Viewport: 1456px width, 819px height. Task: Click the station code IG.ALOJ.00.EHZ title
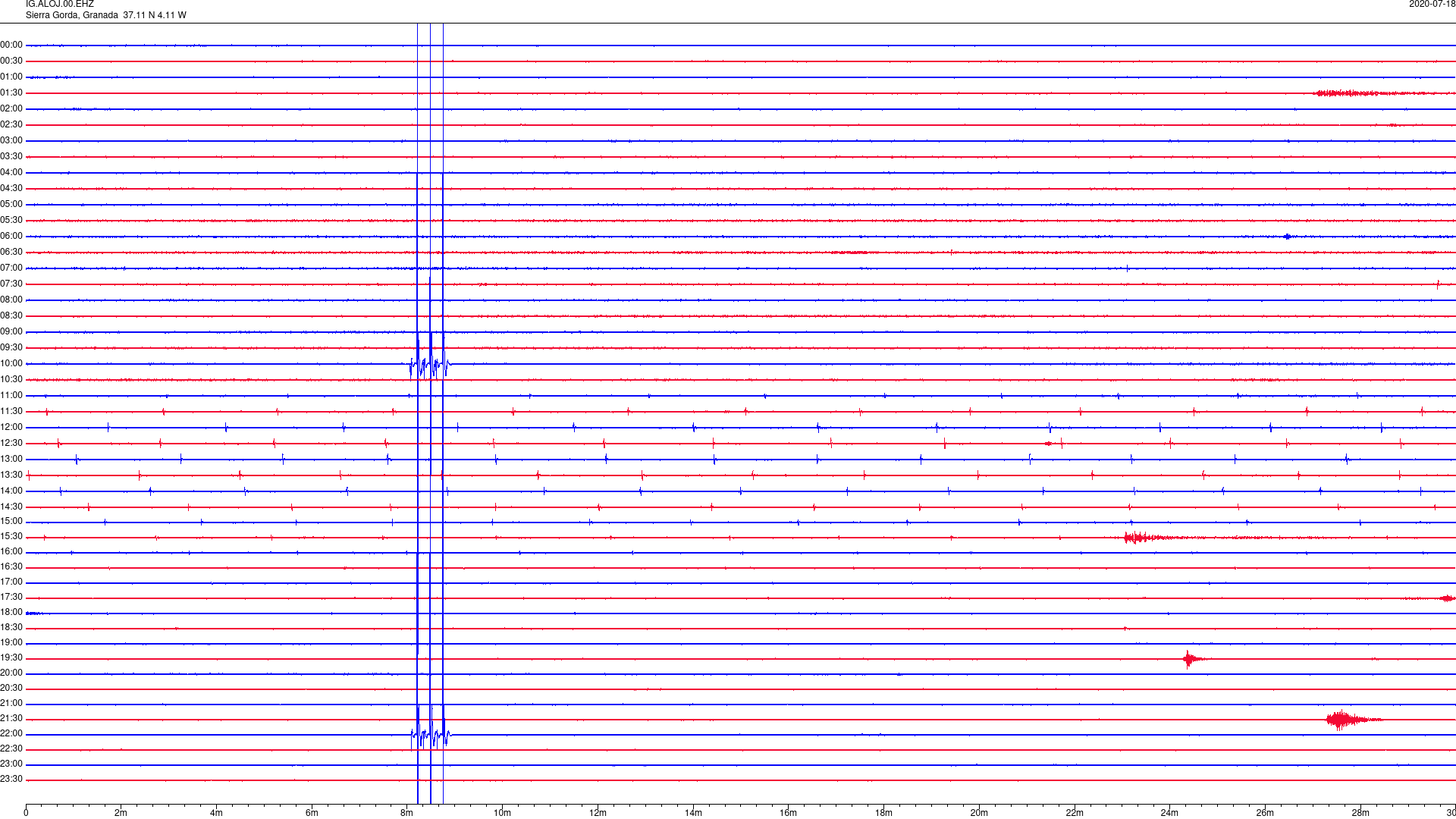pyautogui.click(x=60, y=5)
